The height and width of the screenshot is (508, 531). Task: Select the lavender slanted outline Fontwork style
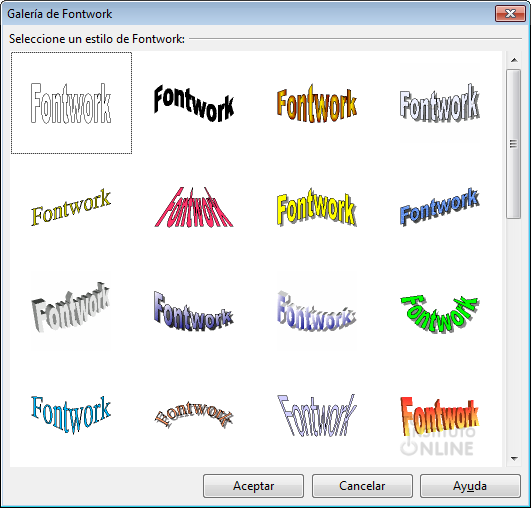(317, 415)
